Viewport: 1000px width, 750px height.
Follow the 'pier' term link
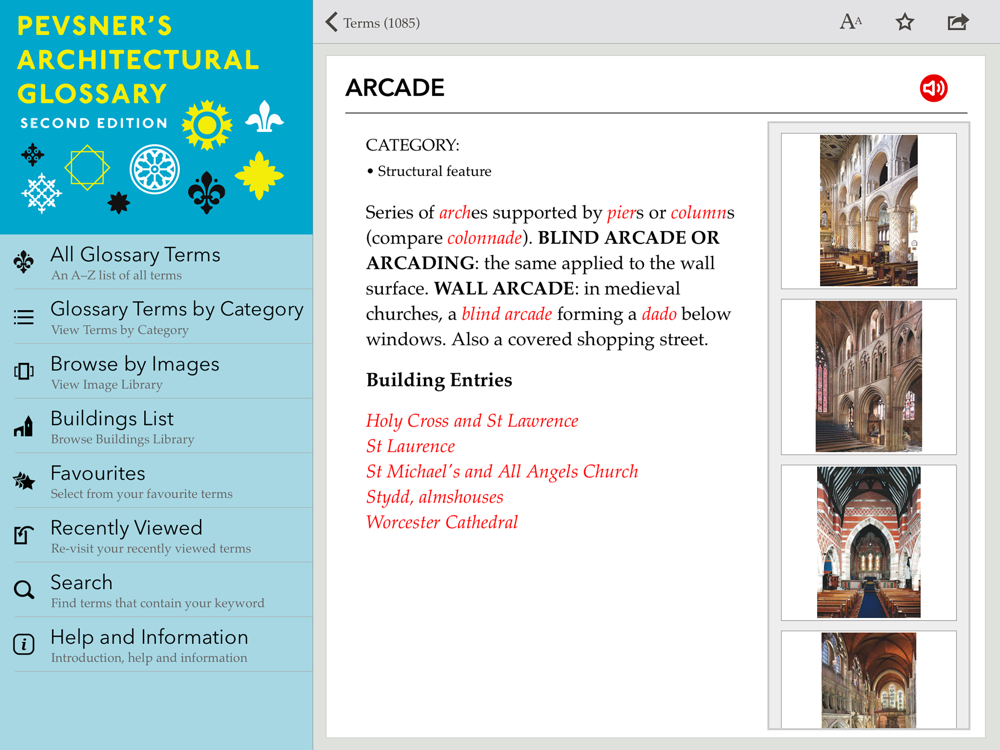click(x=621, y=212)
